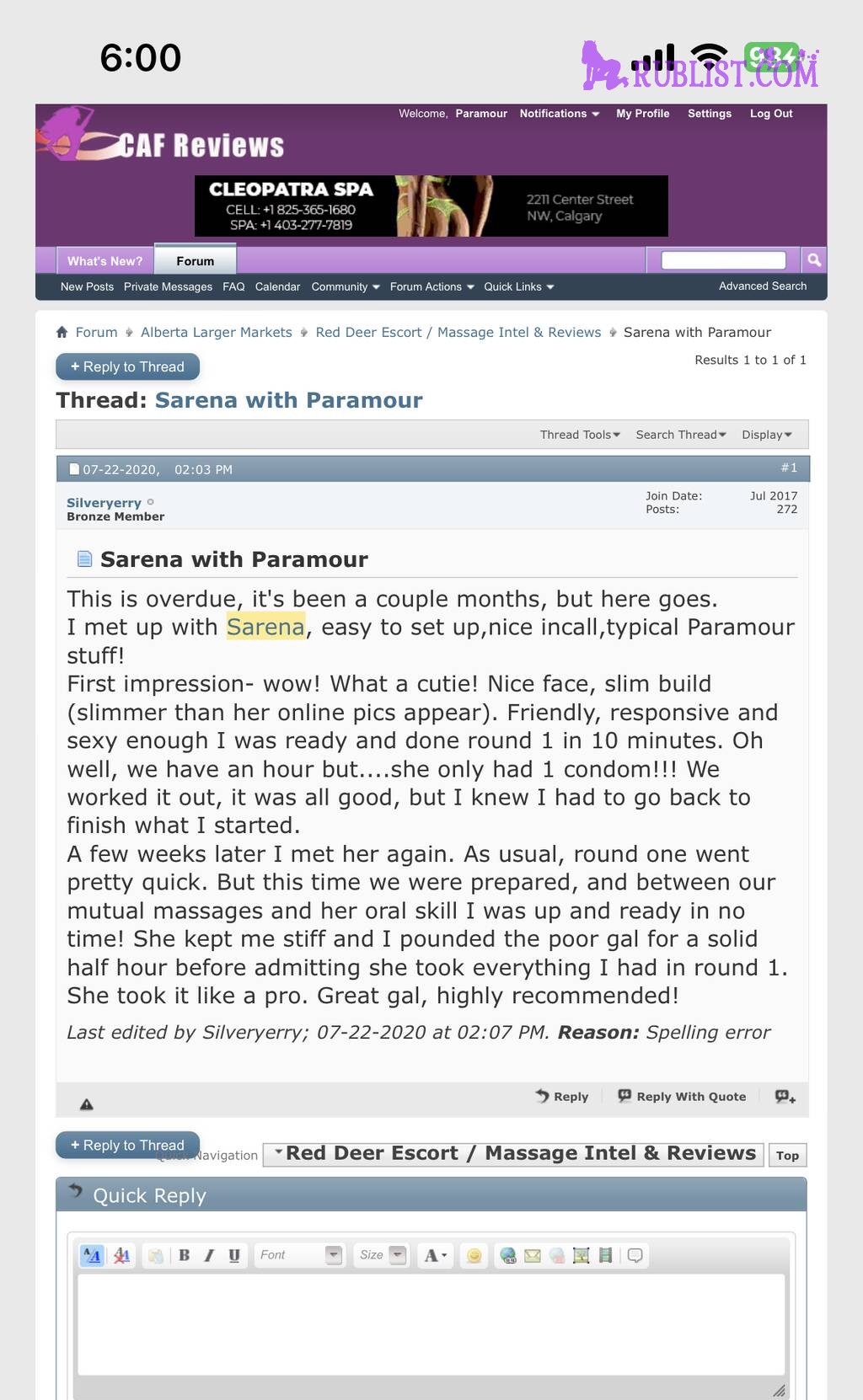The width and height of the screenshot is (863, 1400).
Task: Toggle the switch editor mode icon
Action: (x=92, y=1255)
